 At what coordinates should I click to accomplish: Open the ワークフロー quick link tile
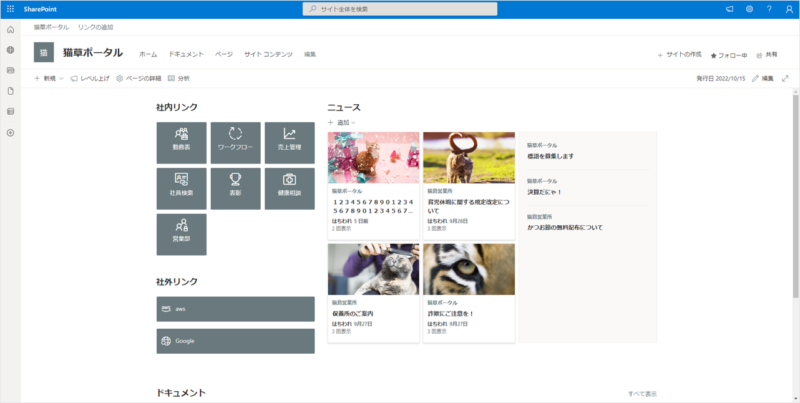click(x=236, y=140)
